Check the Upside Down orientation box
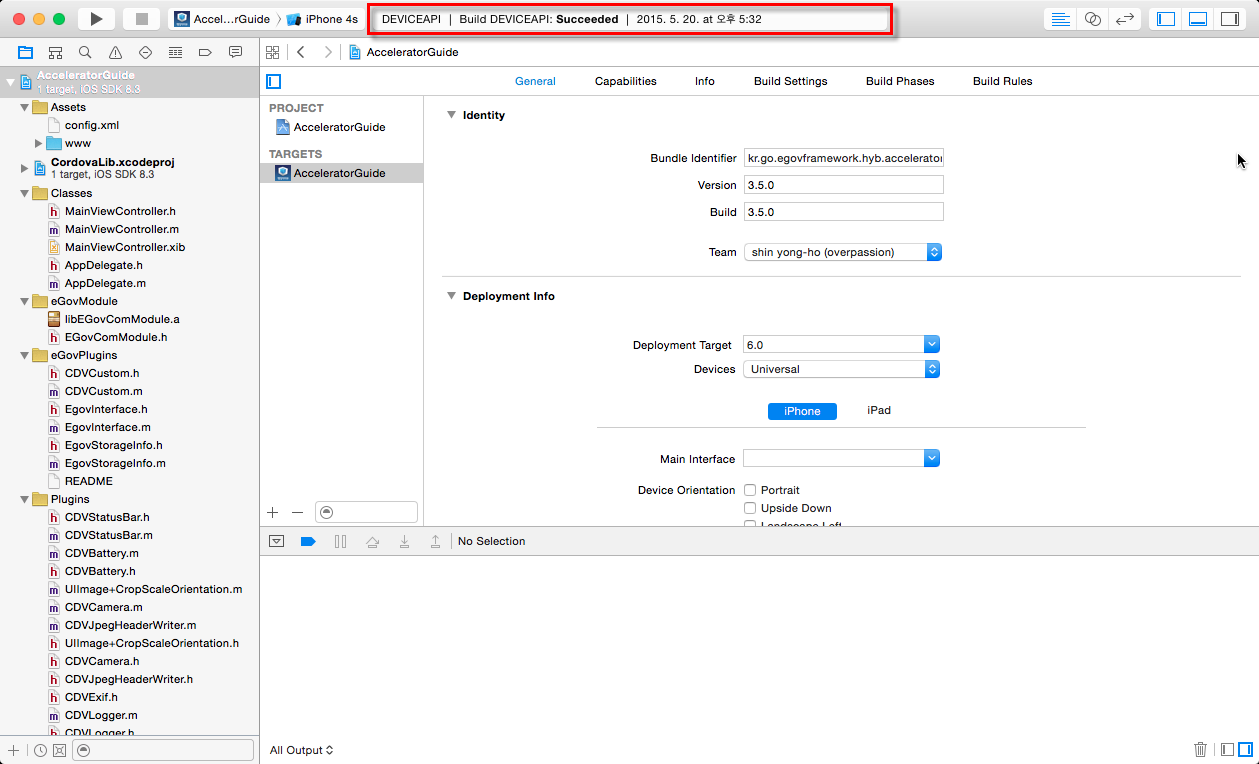This screenshot has width=1259, height=764. click(750, 508)
